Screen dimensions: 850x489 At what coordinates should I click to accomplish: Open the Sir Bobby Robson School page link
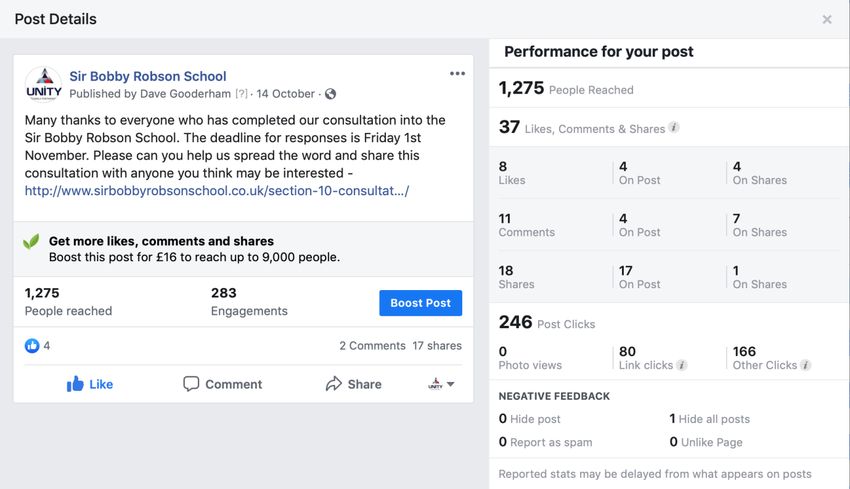(147, 76)
